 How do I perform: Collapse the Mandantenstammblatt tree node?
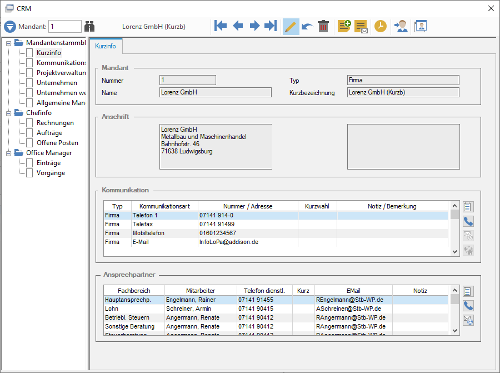8,43
